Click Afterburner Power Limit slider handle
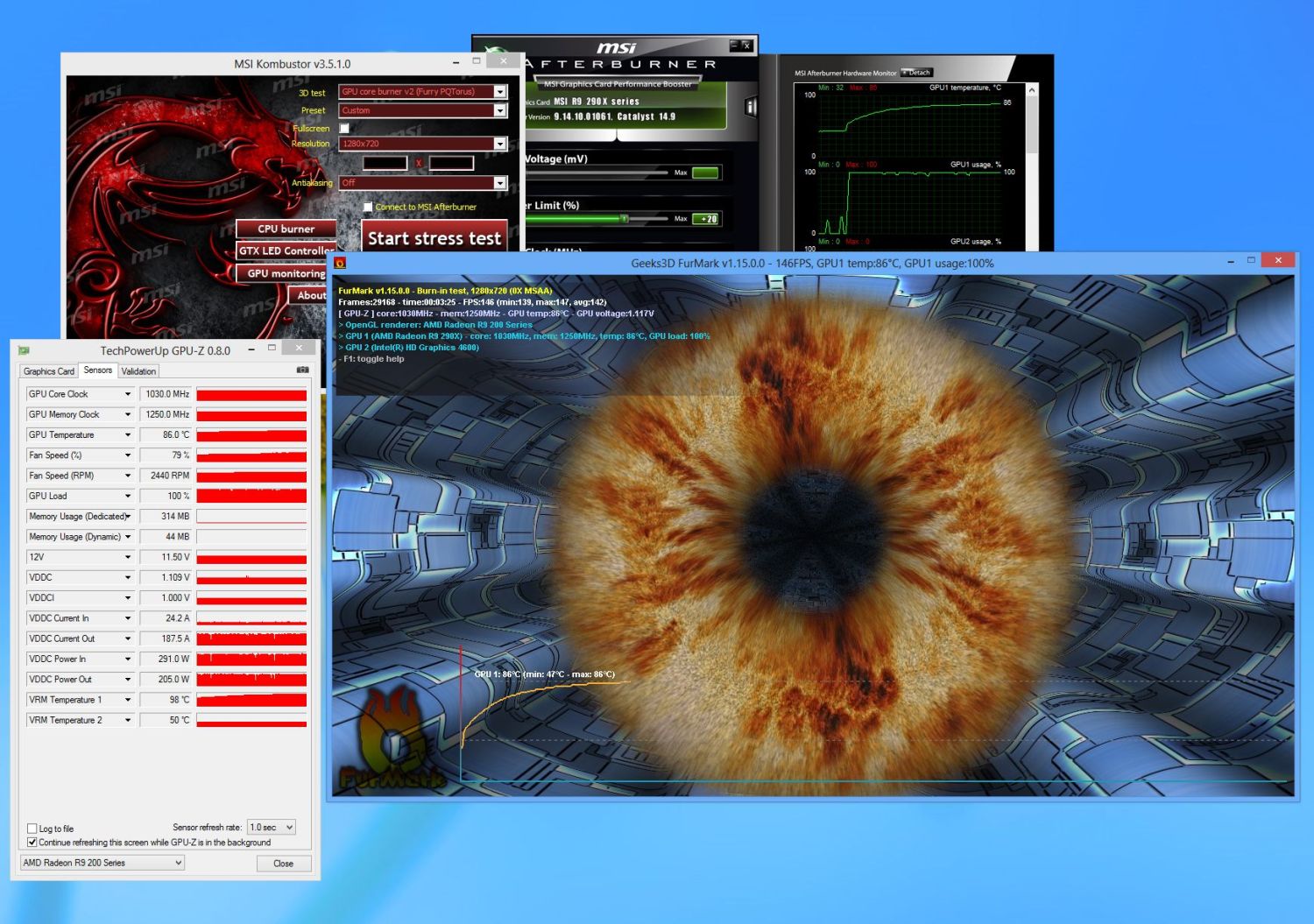The height and width of the screenshot is (924, 1314). 625,218
